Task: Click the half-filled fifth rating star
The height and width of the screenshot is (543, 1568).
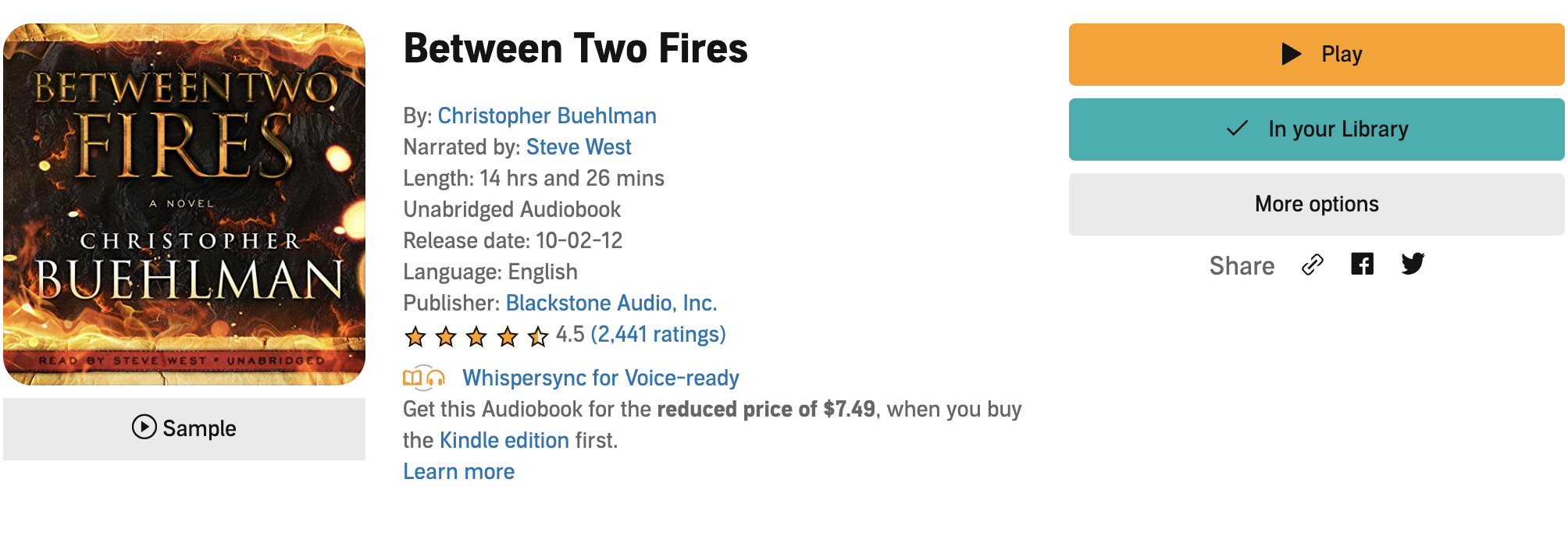Action: click(x=537, y=336)
